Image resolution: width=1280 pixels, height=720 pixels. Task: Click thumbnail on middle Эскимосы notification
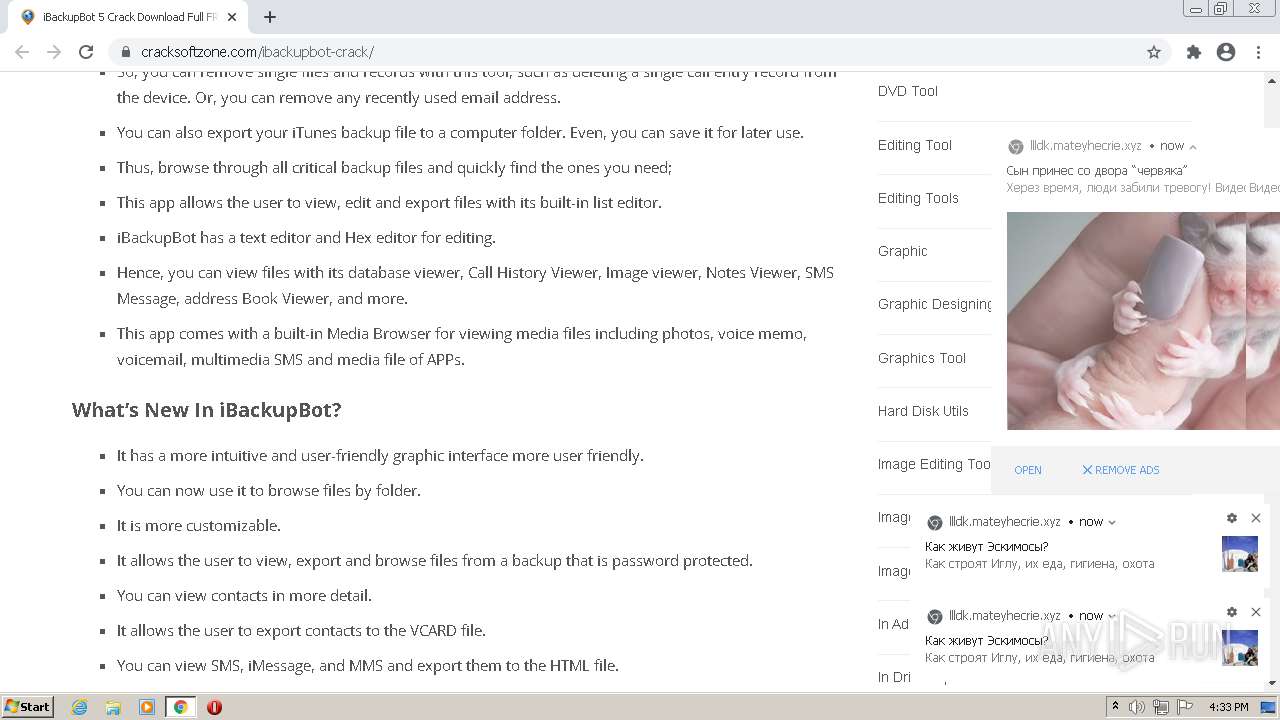pos(1240,554)
